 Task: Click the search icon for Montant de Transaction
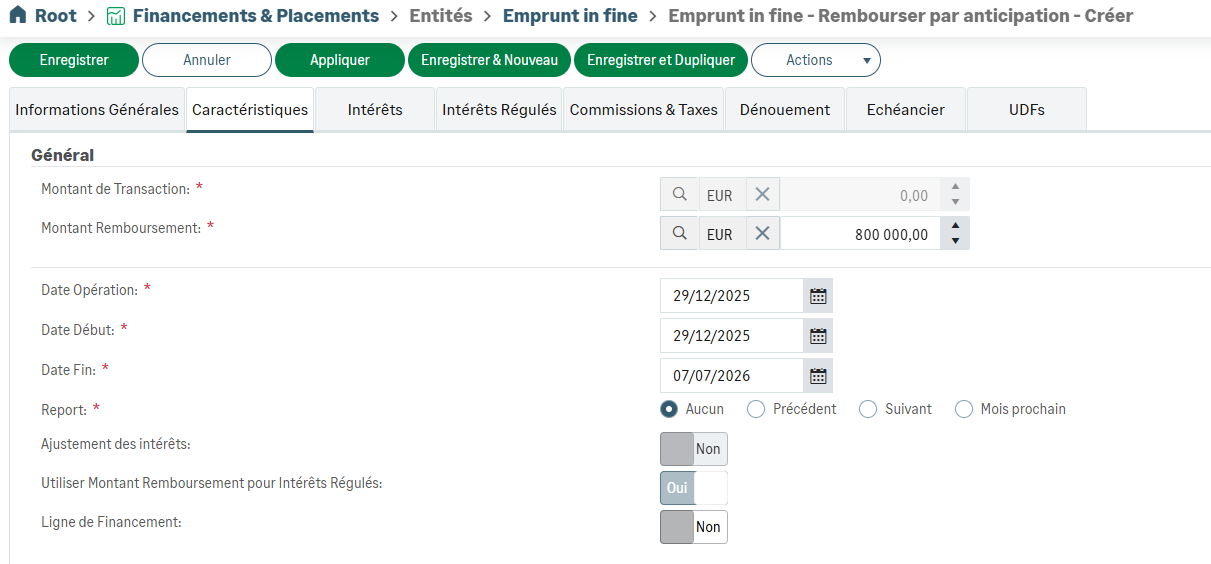[x=679, y=194]
